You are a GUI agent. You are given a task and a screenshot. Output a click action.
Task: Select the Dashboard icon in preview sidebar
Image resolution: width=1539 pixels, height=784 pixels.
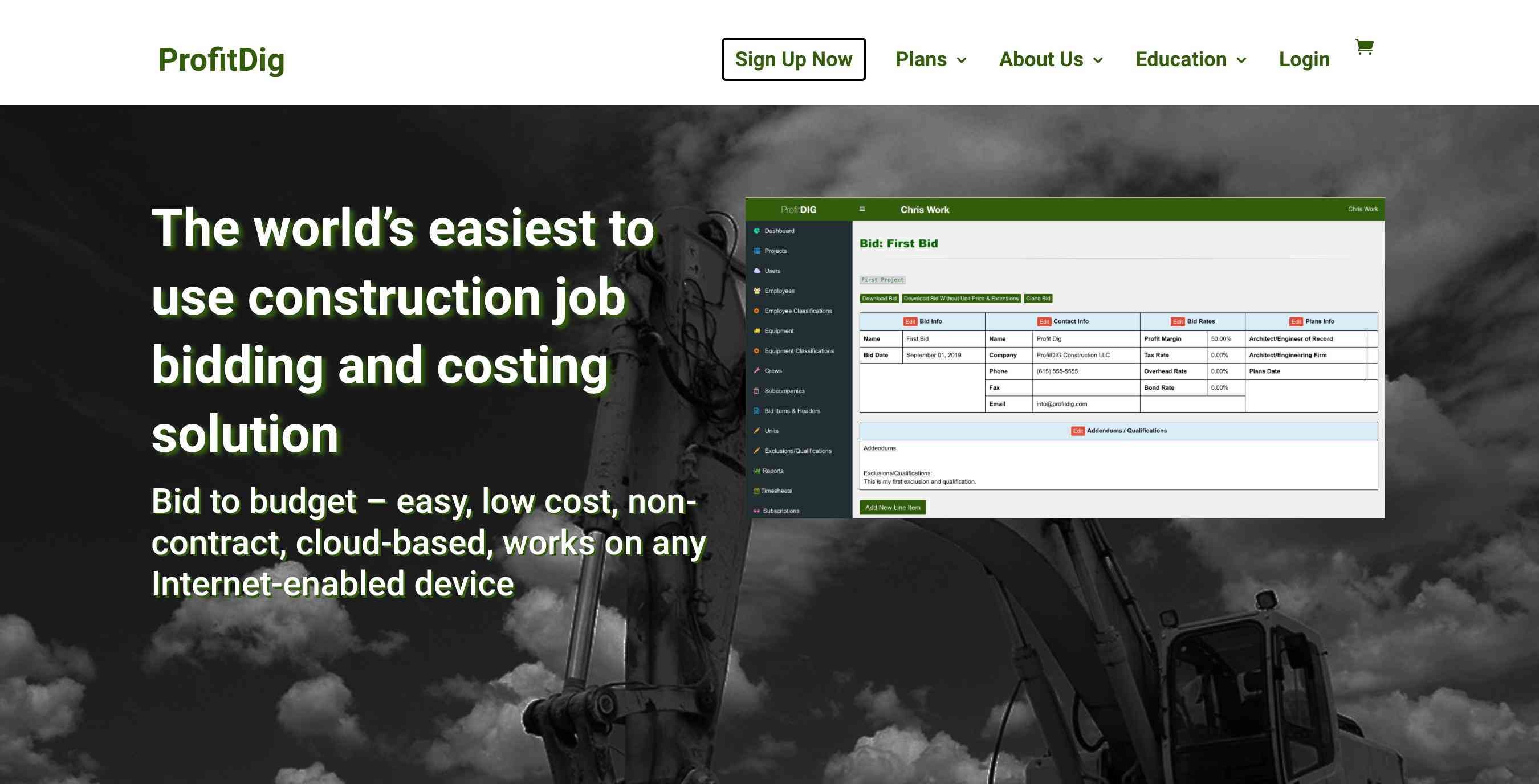coord(757,231)
